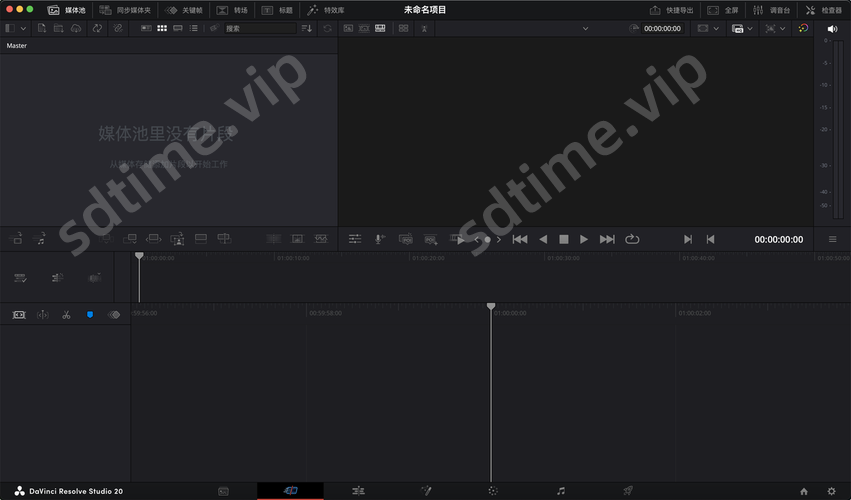Open the 特效库 effects library panel

point(326,9)
